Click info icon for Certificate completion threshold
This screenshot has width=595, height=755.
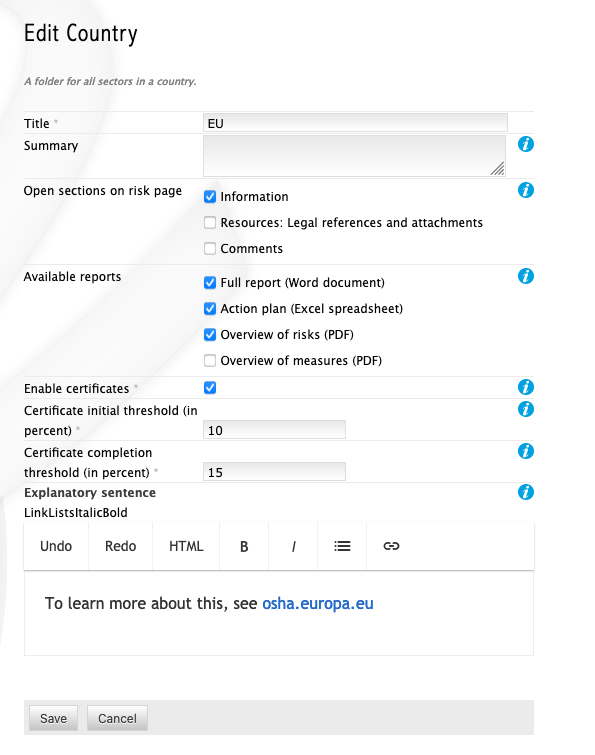point(526,451)
